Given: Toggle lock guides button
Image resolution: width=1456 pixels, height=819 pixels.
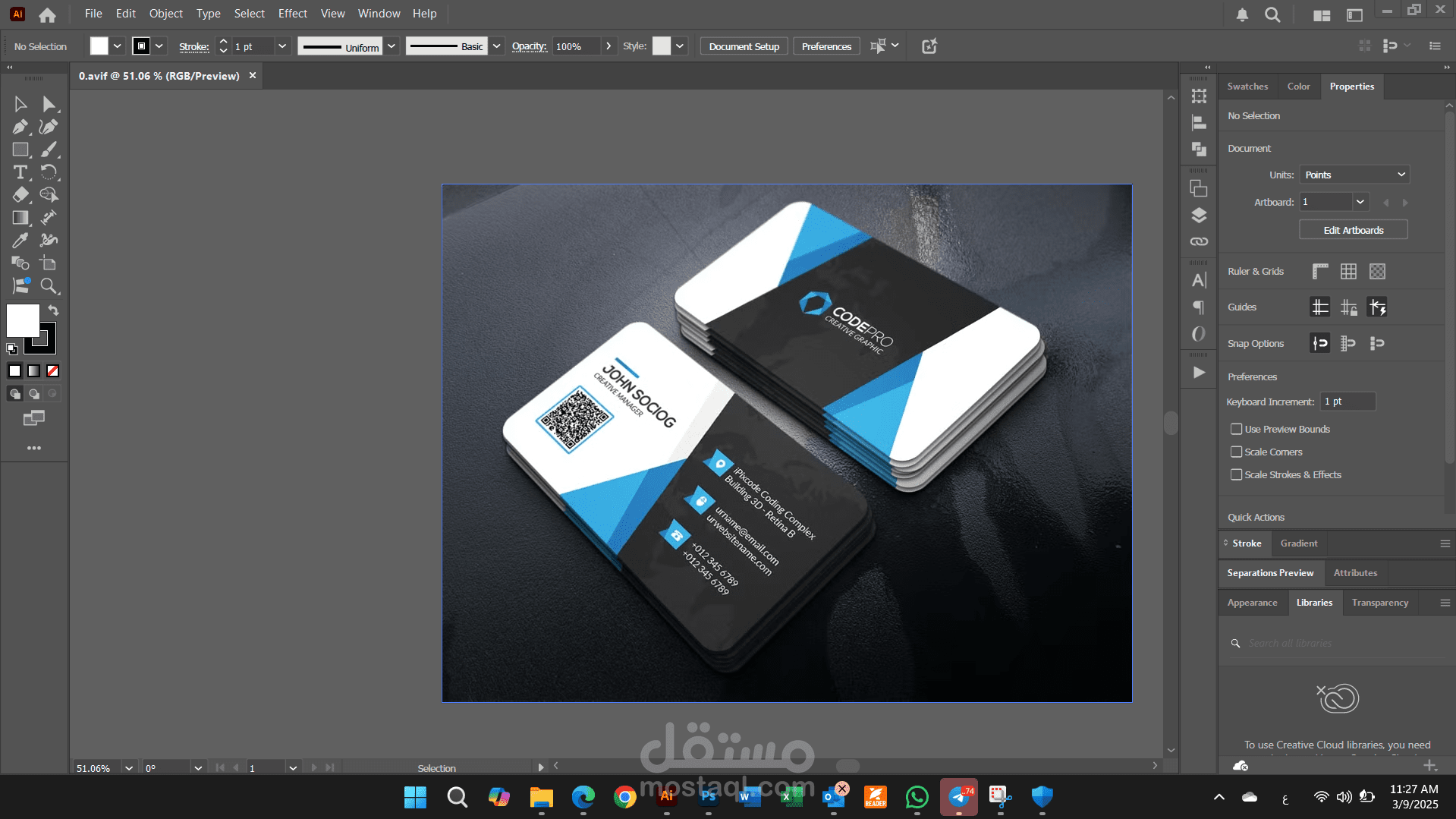Looking at the screenshot, I should 1348,307.
